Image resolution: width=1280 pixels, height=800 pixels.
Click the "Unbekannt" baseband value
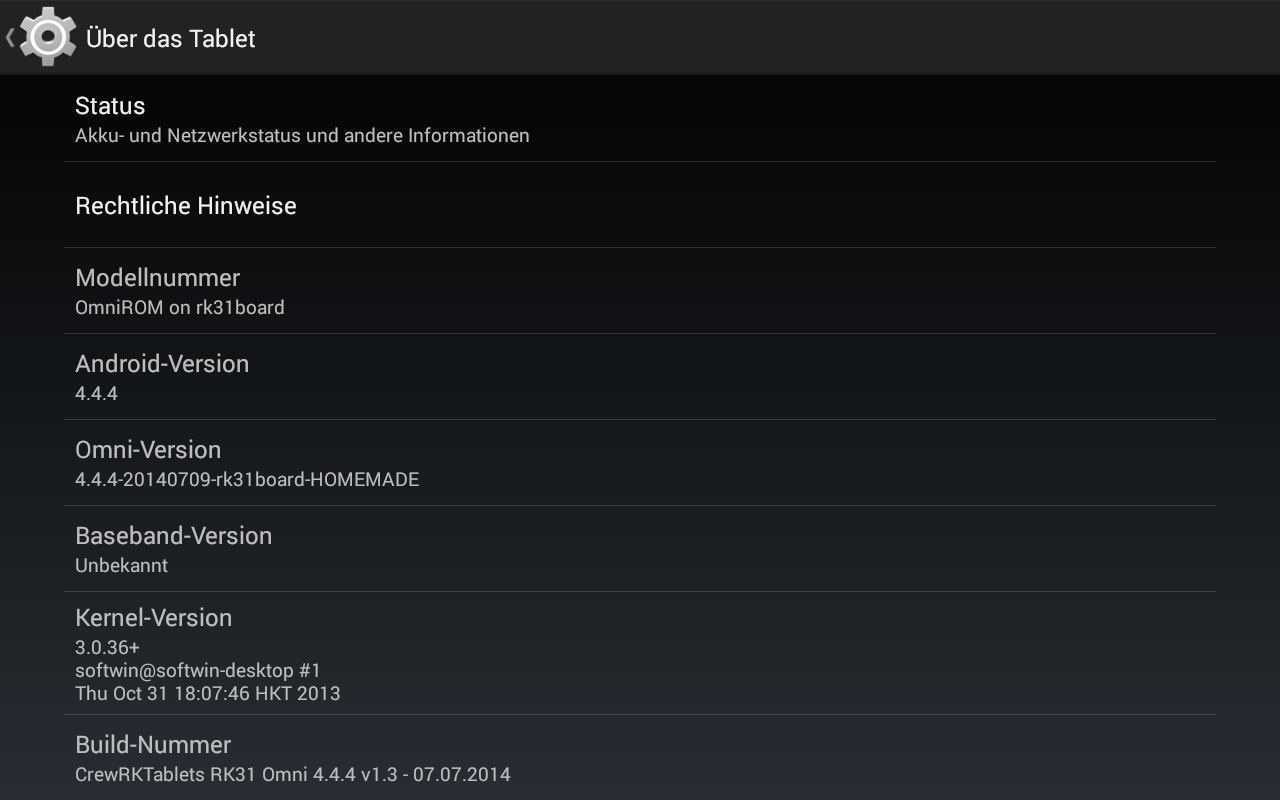121,566
